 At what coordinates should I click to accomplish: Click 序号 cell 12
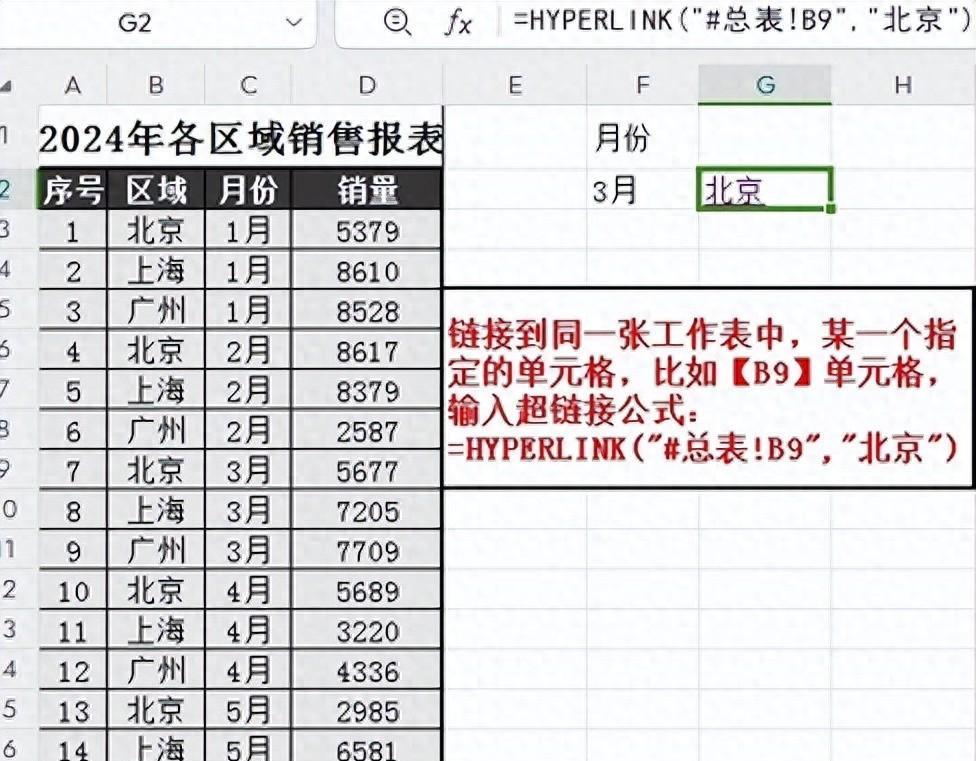pyautogui.click(x=73, y=671)
